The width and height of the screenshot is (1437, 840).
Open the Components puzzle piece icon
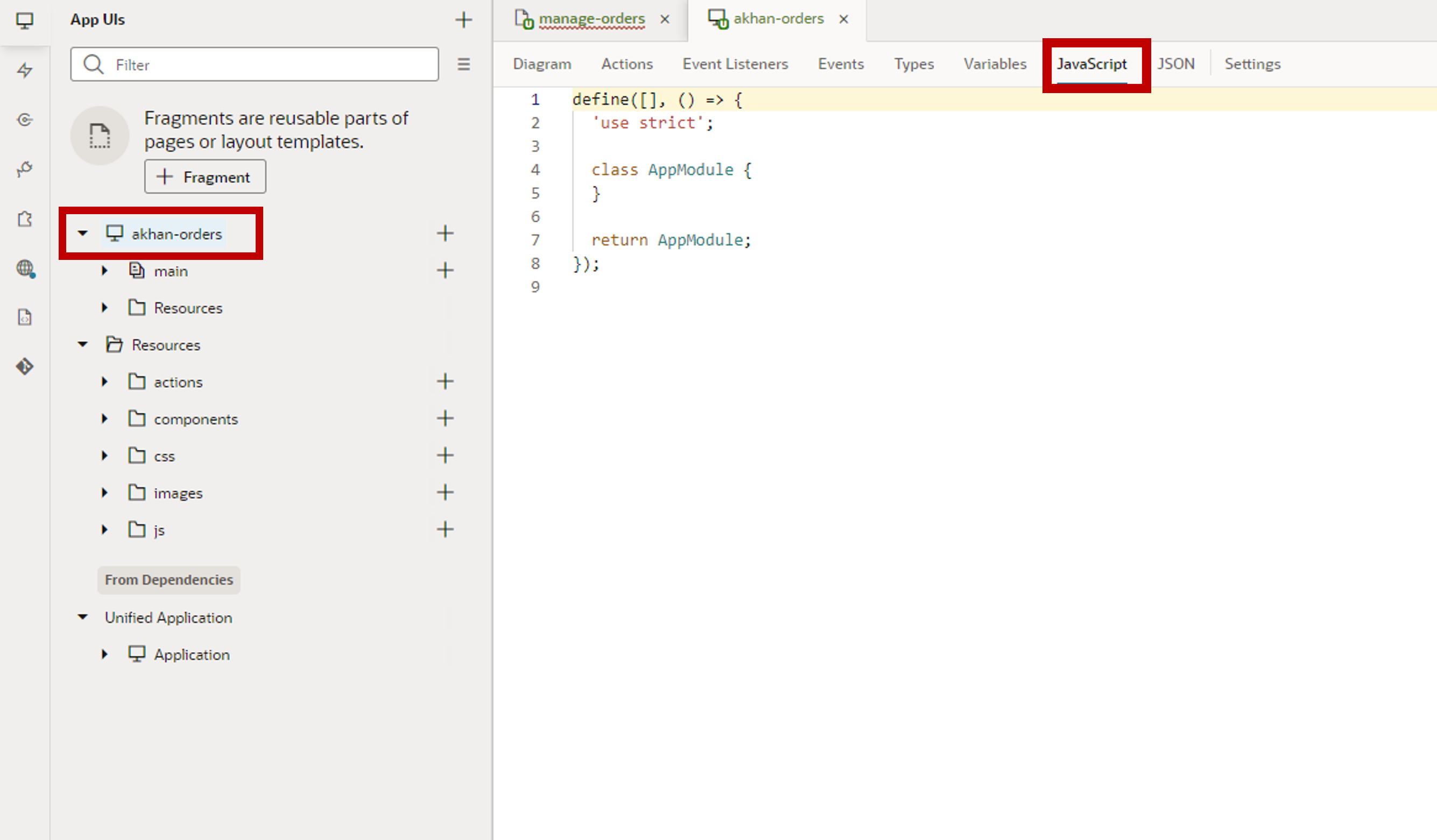(25, 219)
